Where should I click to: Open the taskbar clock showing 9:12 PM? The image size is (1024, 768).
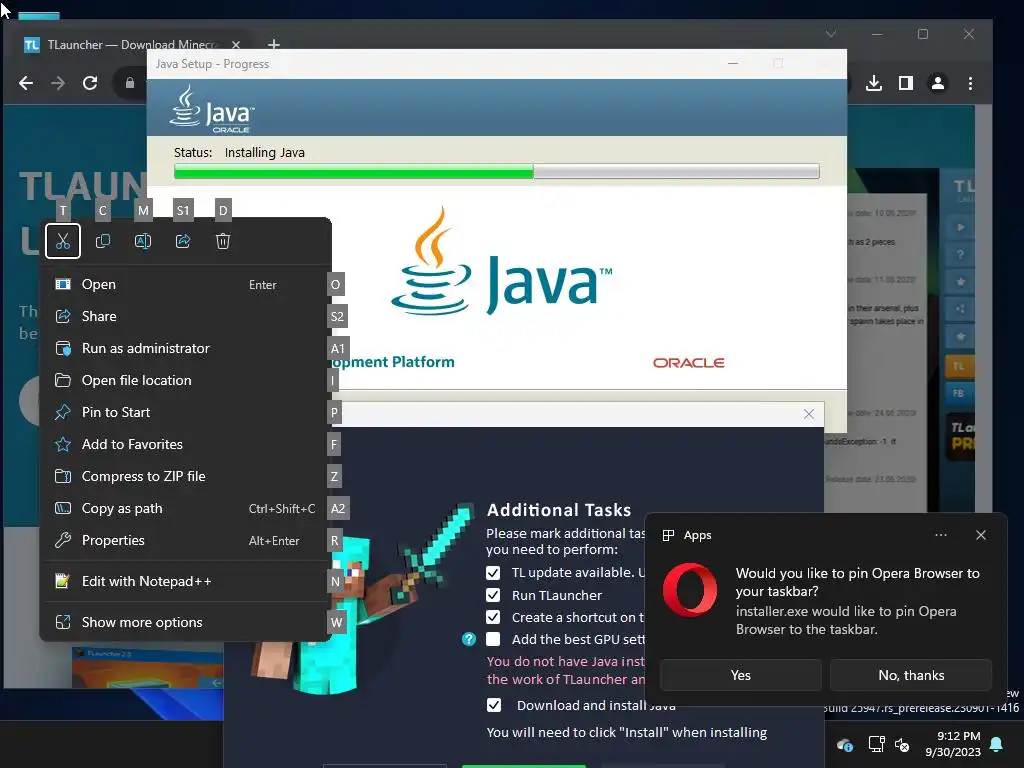coord(953,744)
